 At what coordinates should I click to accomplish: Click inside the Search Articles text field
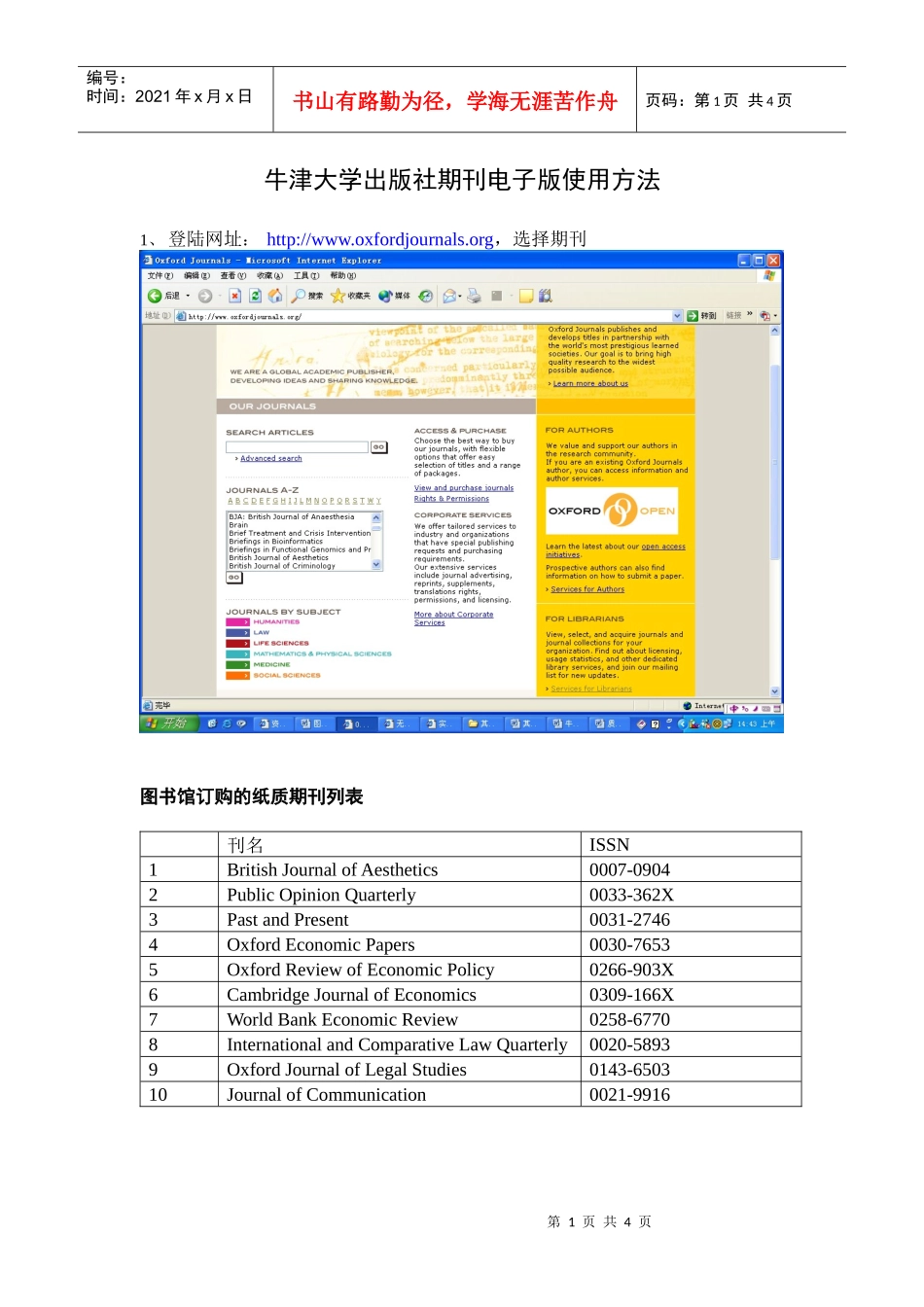[297, 447]
